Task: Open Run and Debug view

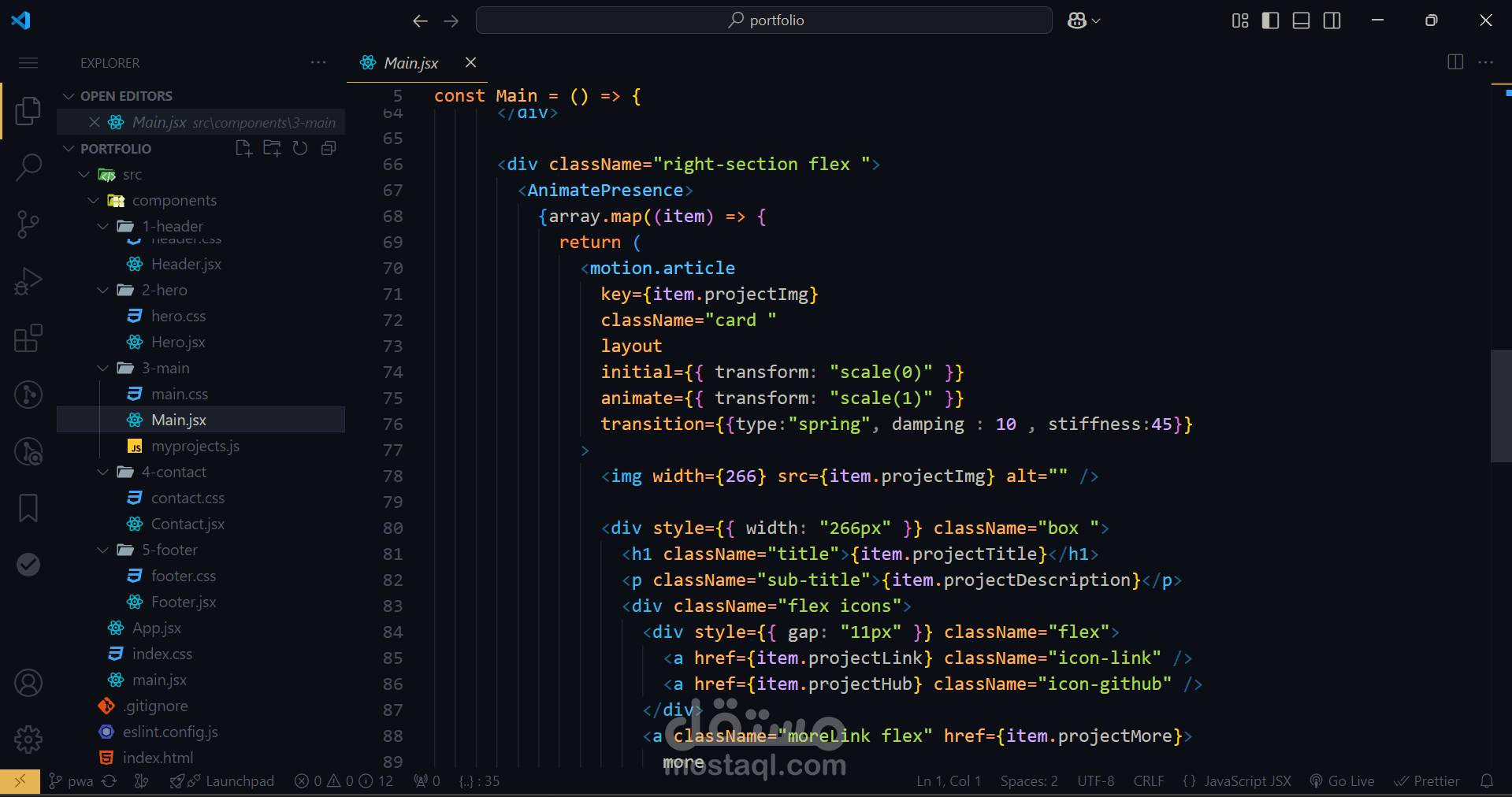Action: tap(28, 281)
